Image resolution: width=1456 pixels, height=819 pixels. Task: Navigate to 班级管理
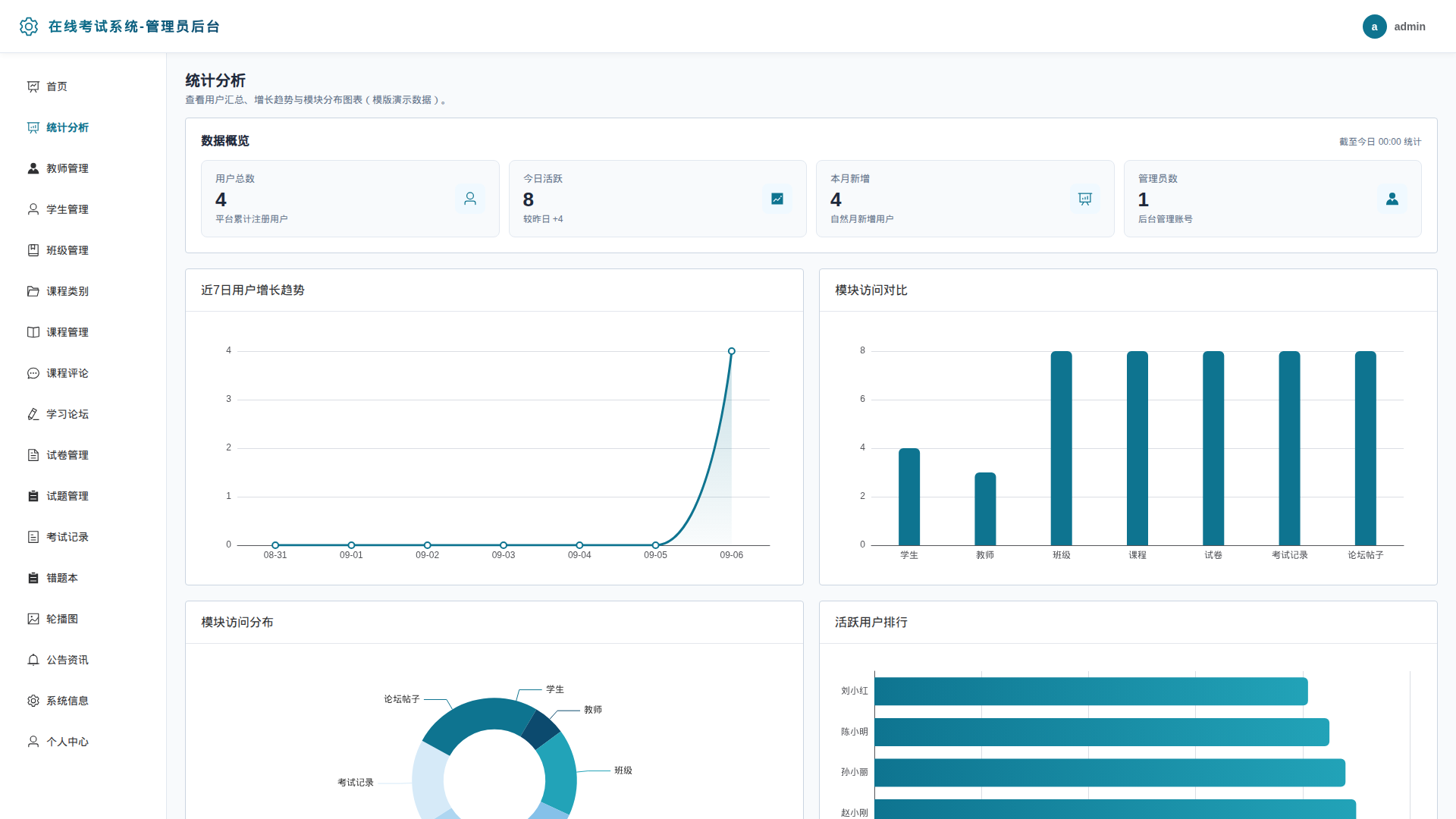pyautogui.click(x=83, y=250)
